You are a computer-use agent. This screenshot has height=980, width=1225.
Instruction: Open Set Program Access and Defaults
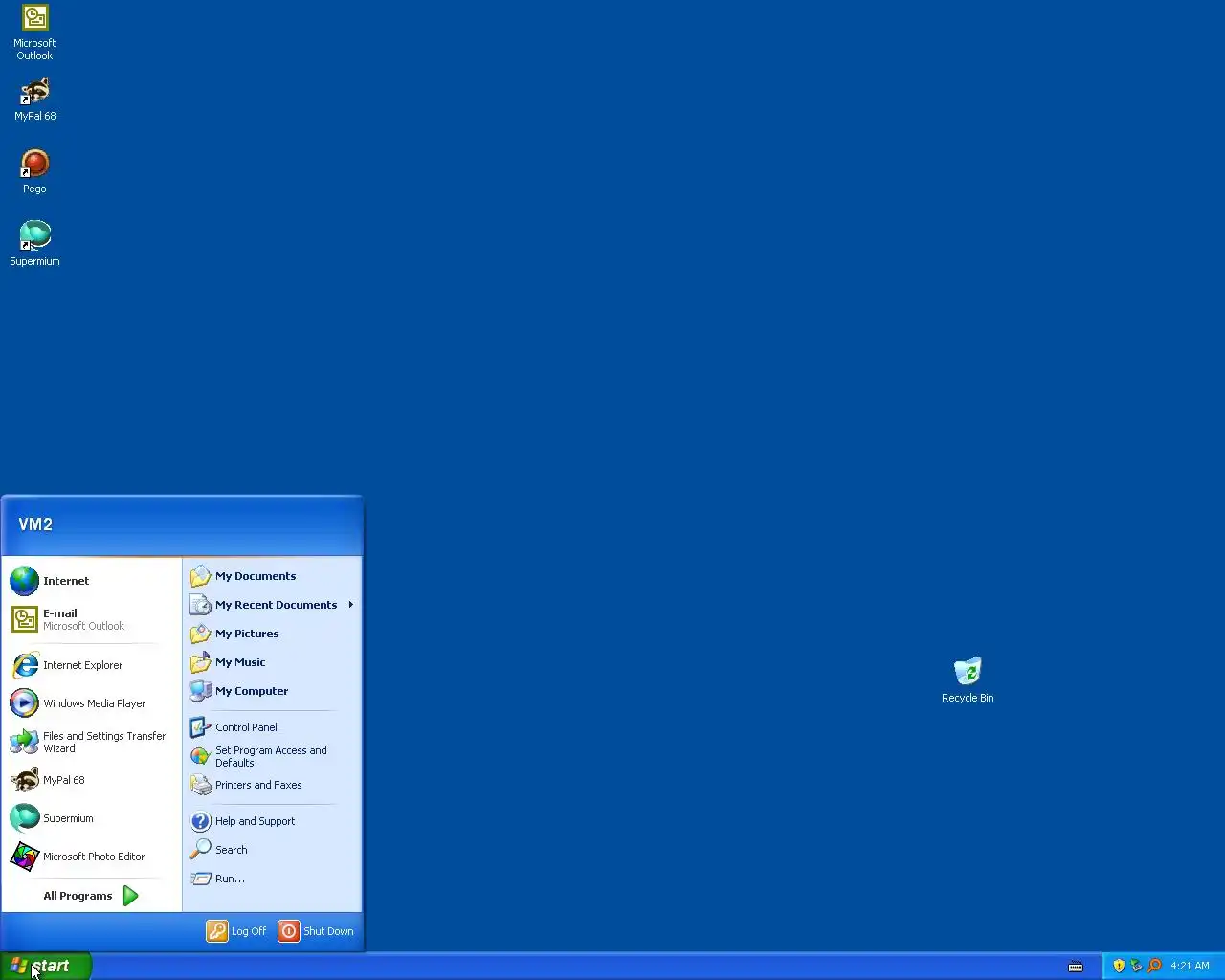[x=273, y=756]
